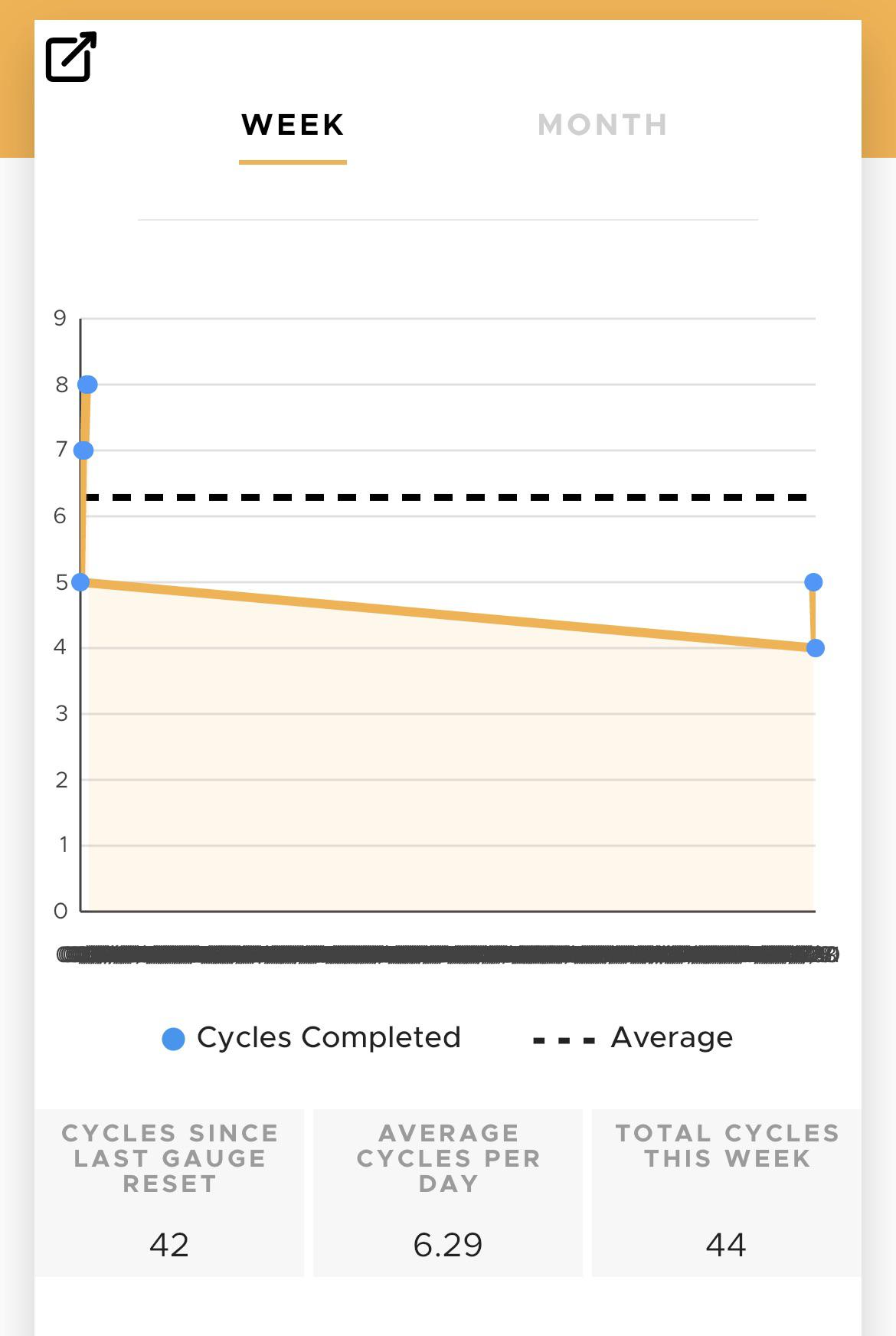Open the share/export icon

click(x=71, y=57)
